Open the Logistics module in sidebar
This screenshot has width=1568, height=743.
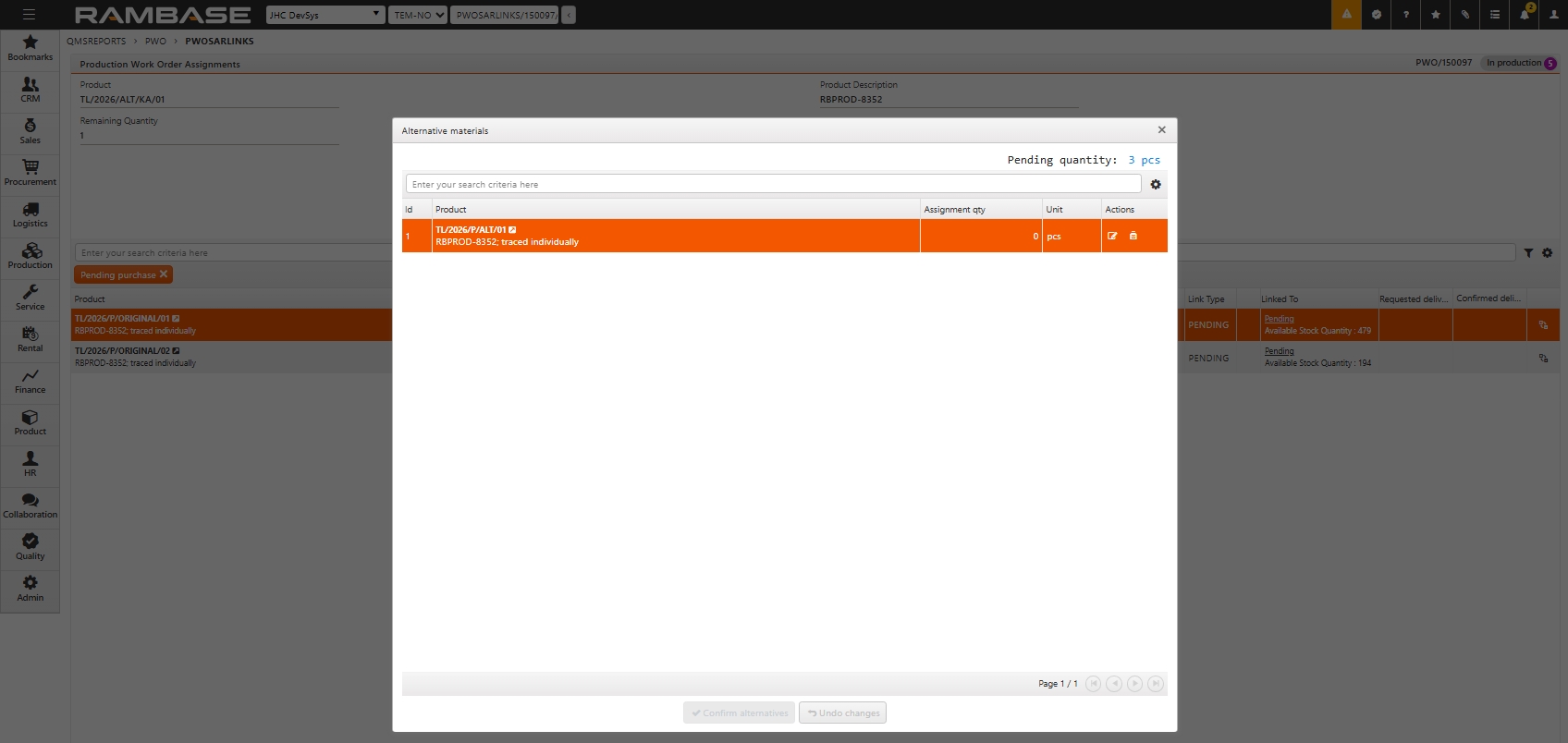[31, 214]
